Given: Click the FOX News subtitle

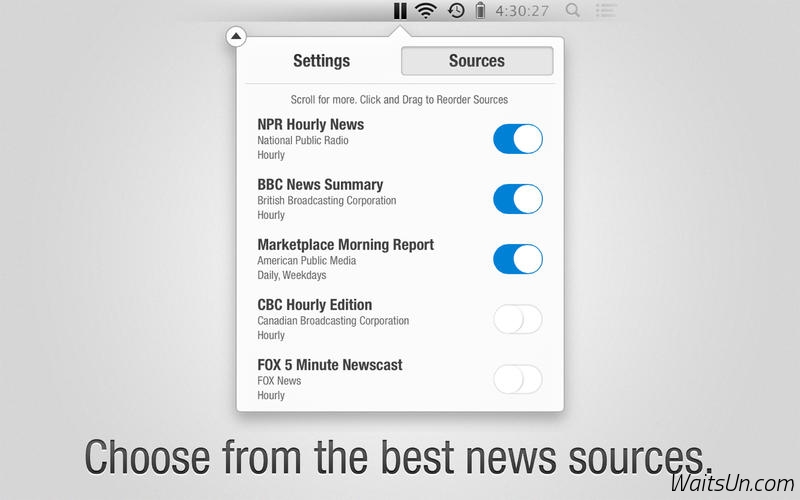Looking at the screenshot, I should click(x=279, y=381).
